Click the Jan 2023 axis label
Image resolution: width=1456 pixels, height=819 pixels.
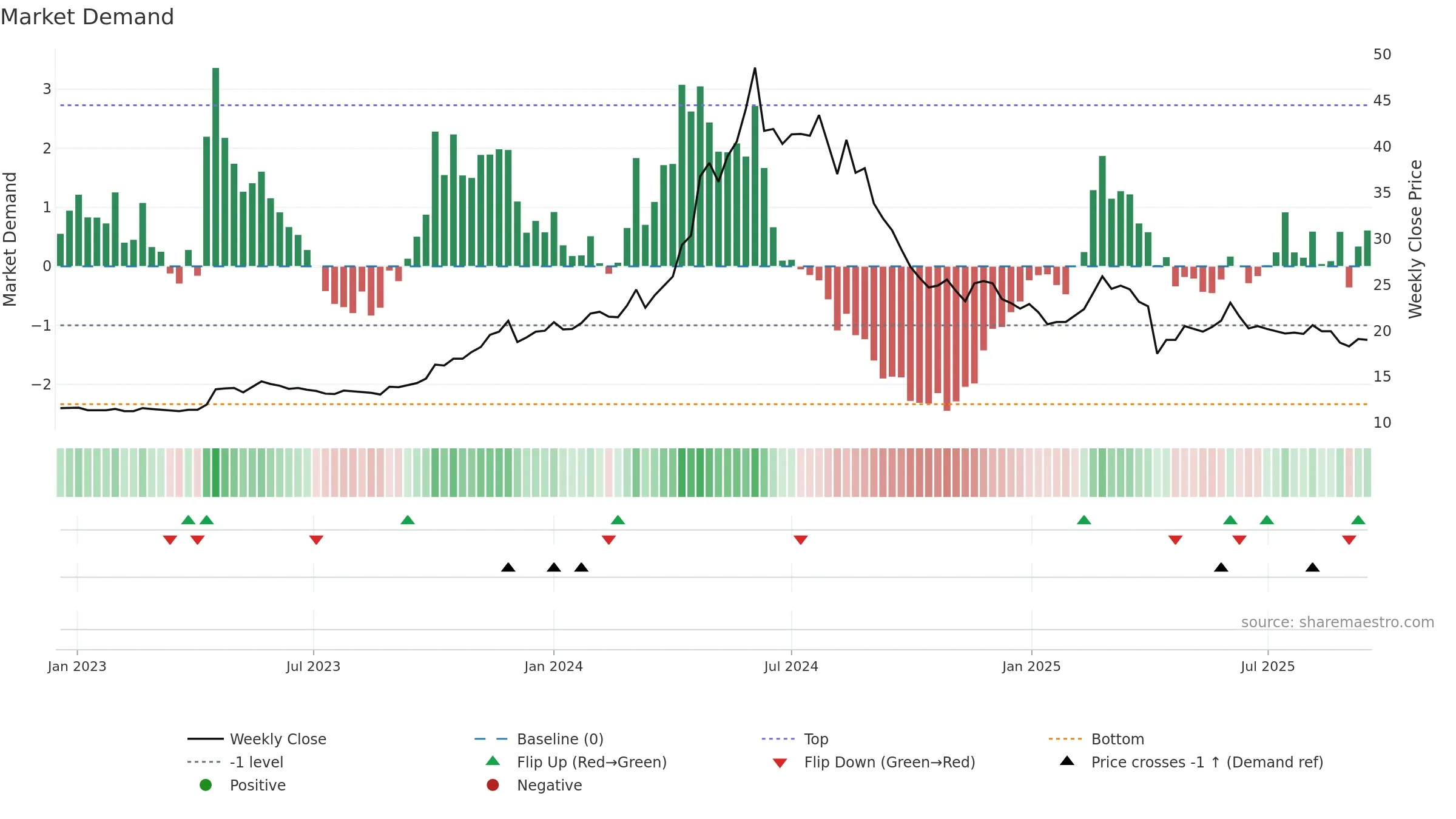[x=77, y=667]
